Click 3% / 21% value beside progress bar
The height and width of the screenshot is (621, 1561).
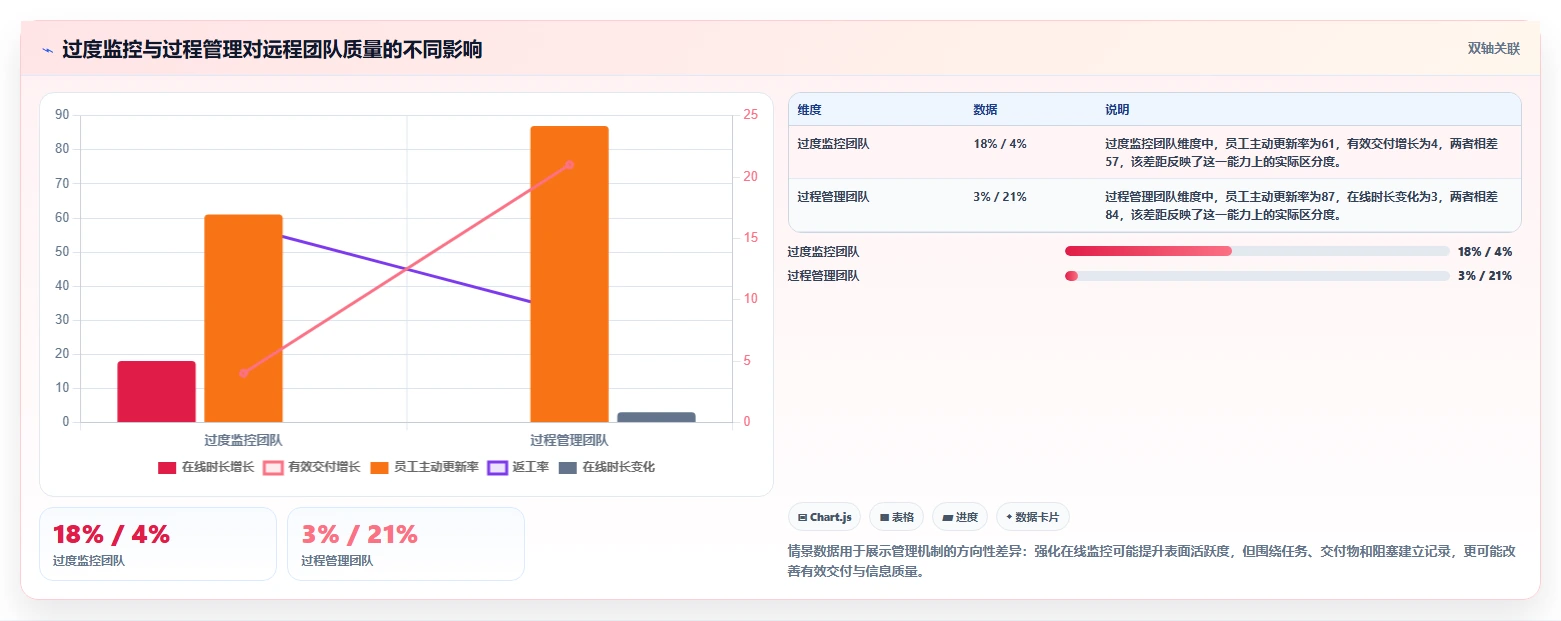1485,276
